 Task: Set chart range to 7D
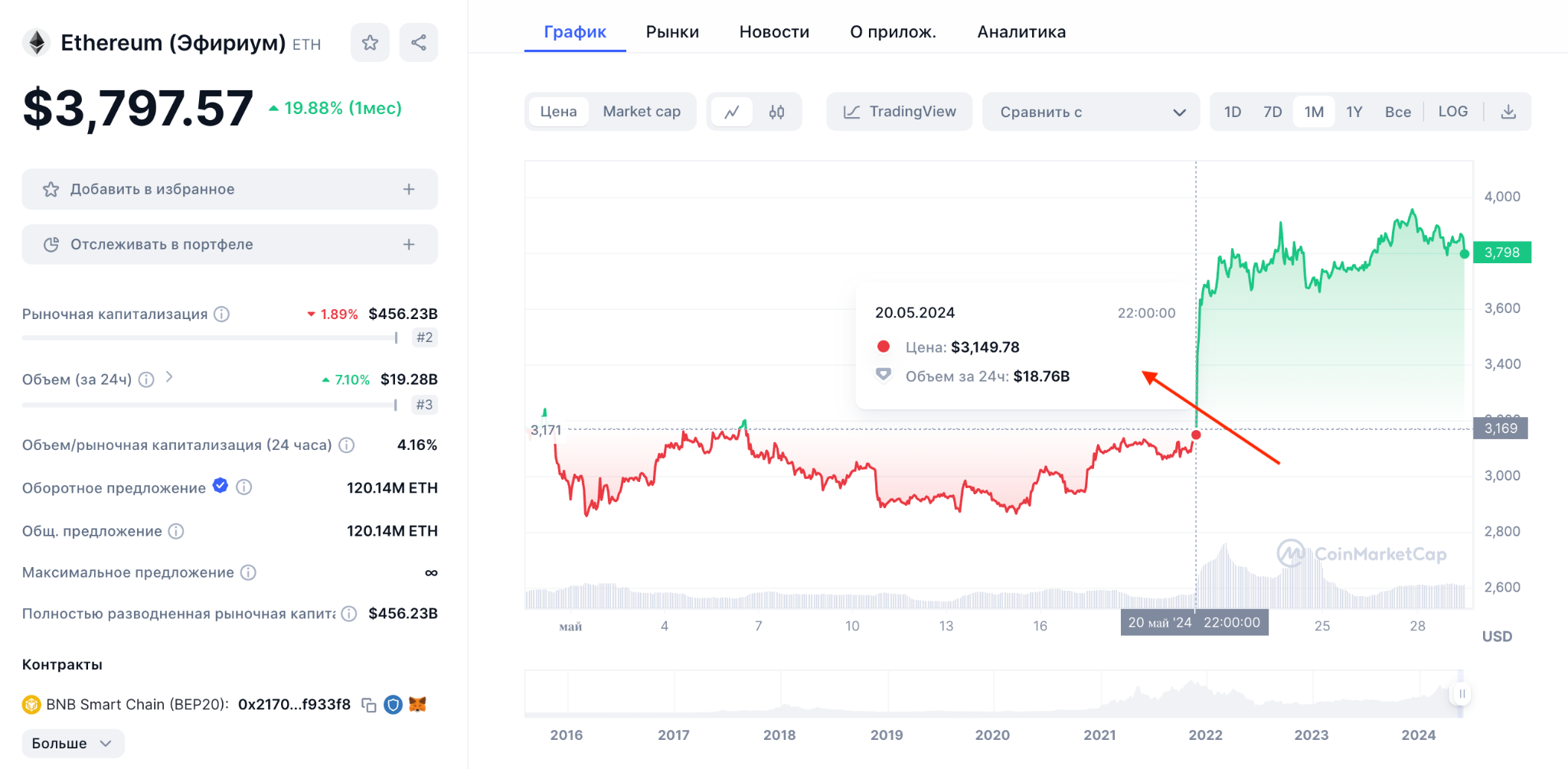coord(1272,112)
